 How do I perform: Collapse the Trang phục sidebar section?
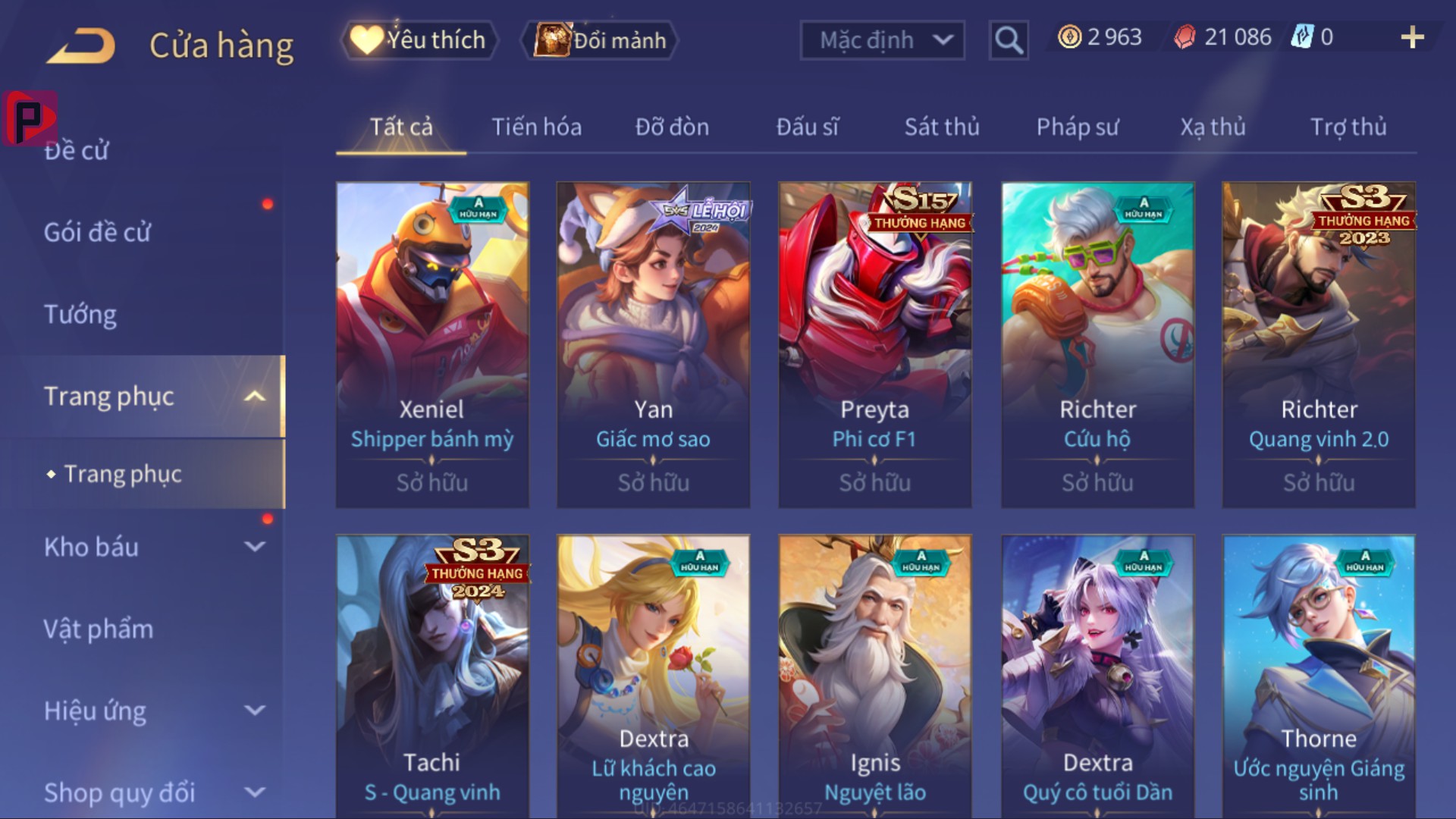tap(255, 397)
